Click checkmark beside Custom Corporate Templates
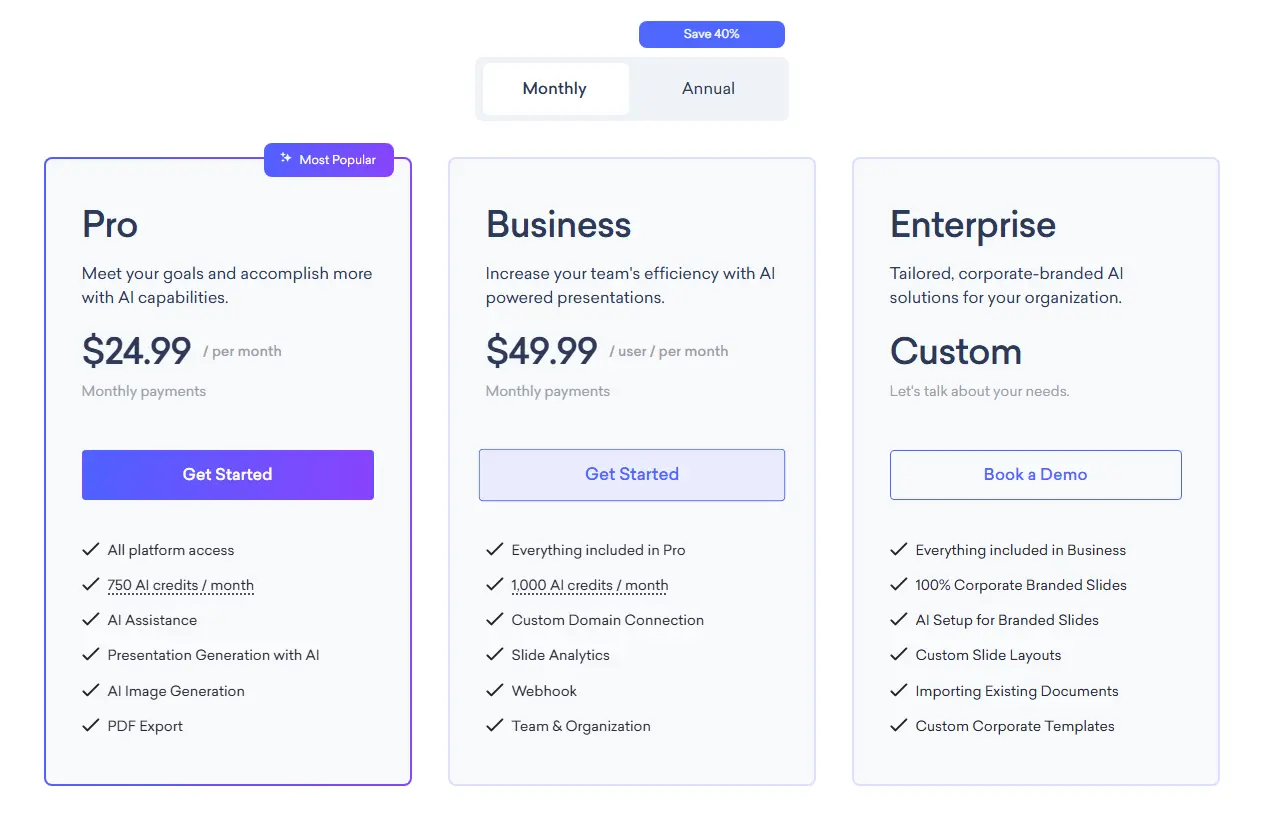1269x839 pixels. coord(899,726)
